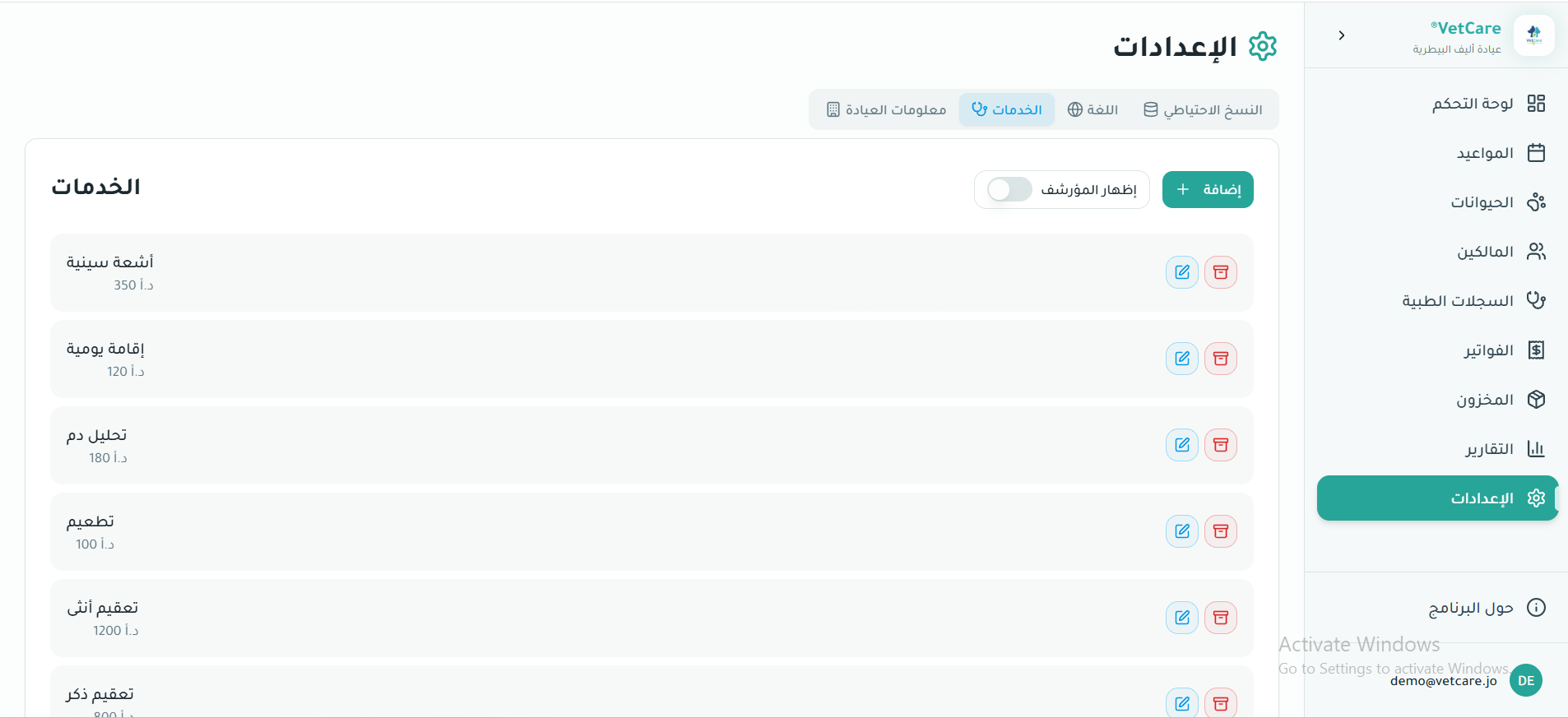Click the demo@vetcare.jo account email
The height and width of the screenshot is (718, 1568).
[1444, 681]
